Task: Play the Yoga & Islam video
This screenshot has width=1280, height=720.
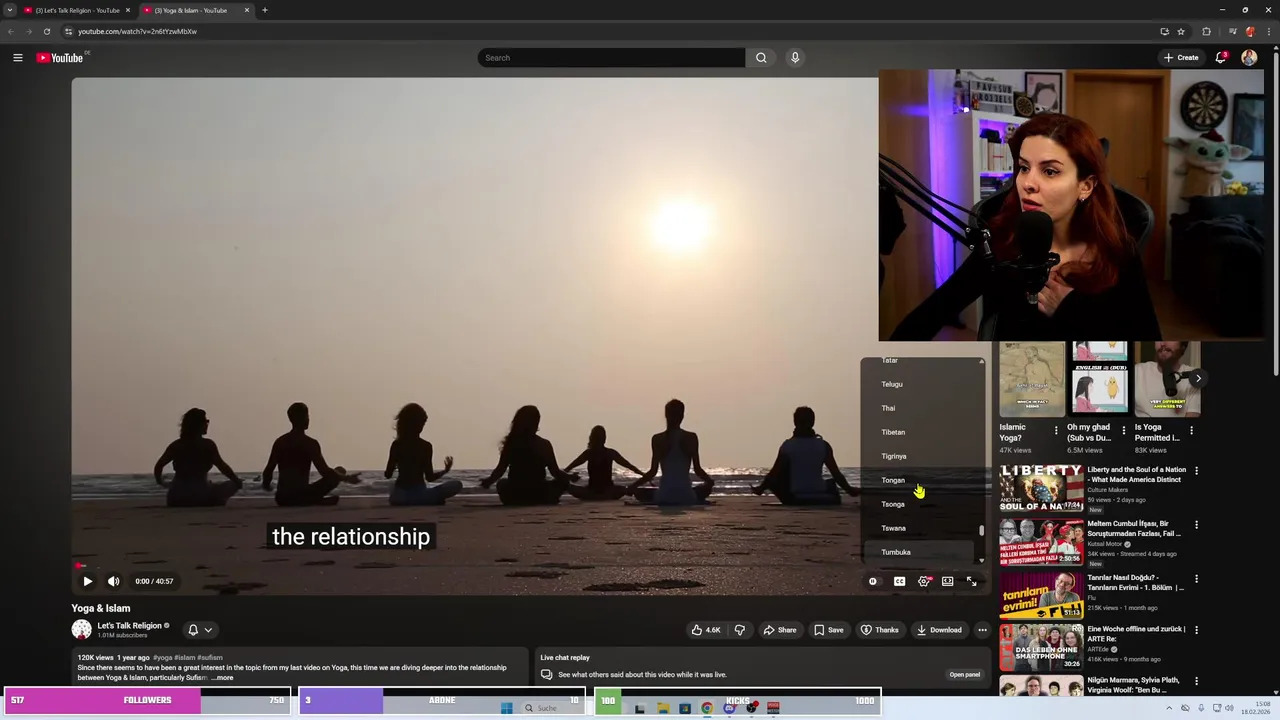Action: (x=87, y=581)
